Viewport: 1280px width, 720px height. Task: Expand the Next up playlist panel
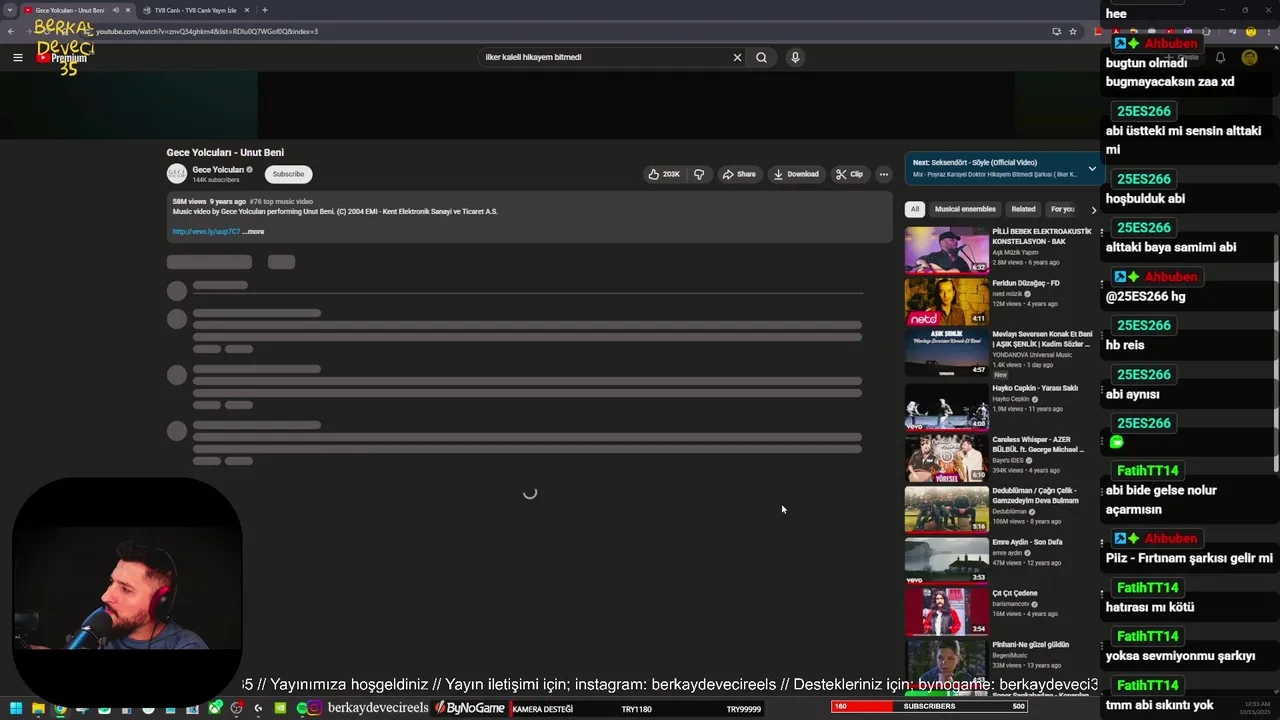pyautogui.click(x=1092, y=169)
